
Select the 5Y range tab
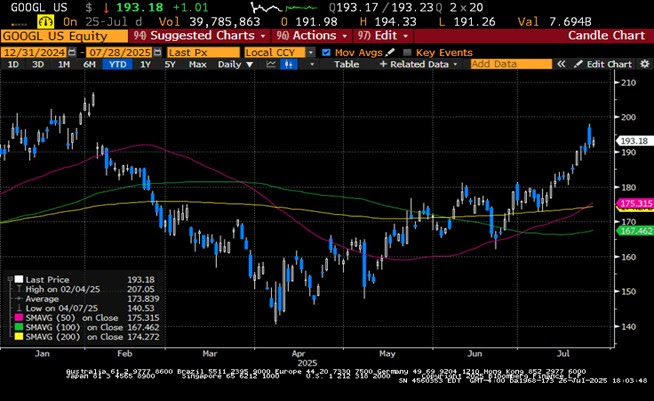point(170,64)
